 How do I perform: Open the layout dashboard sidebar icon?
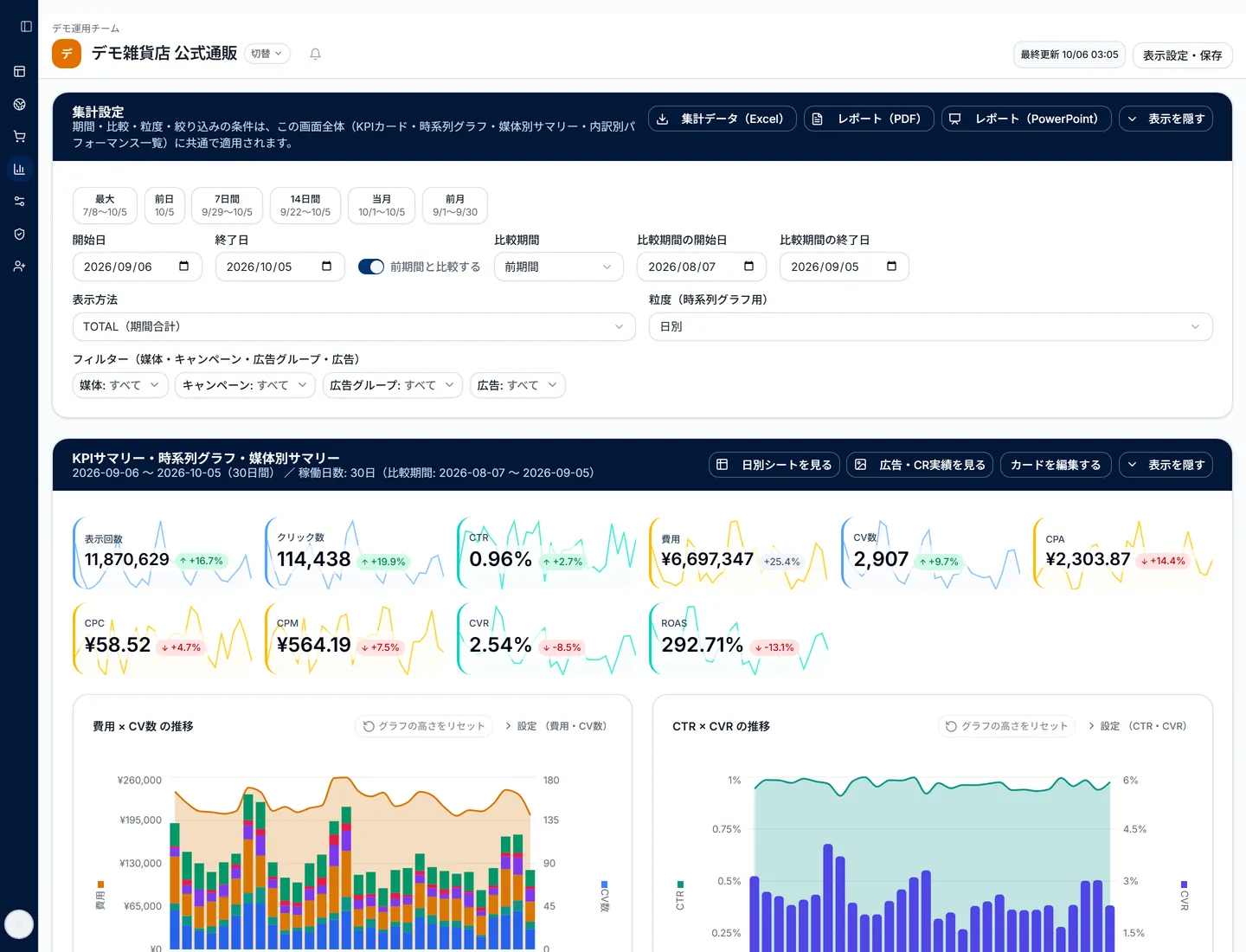click(19, 72)
